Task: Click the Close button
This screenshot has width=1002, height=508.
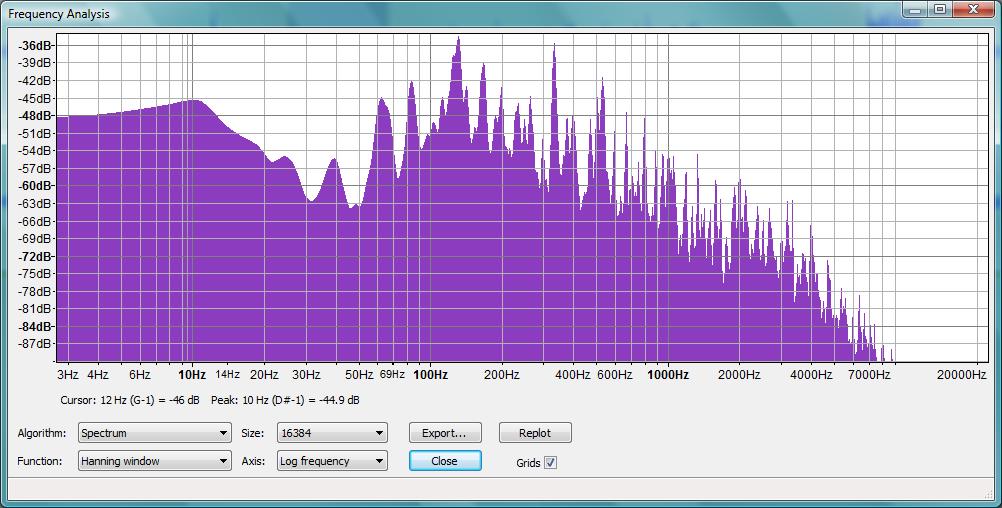Action: [x=445, y=461]
